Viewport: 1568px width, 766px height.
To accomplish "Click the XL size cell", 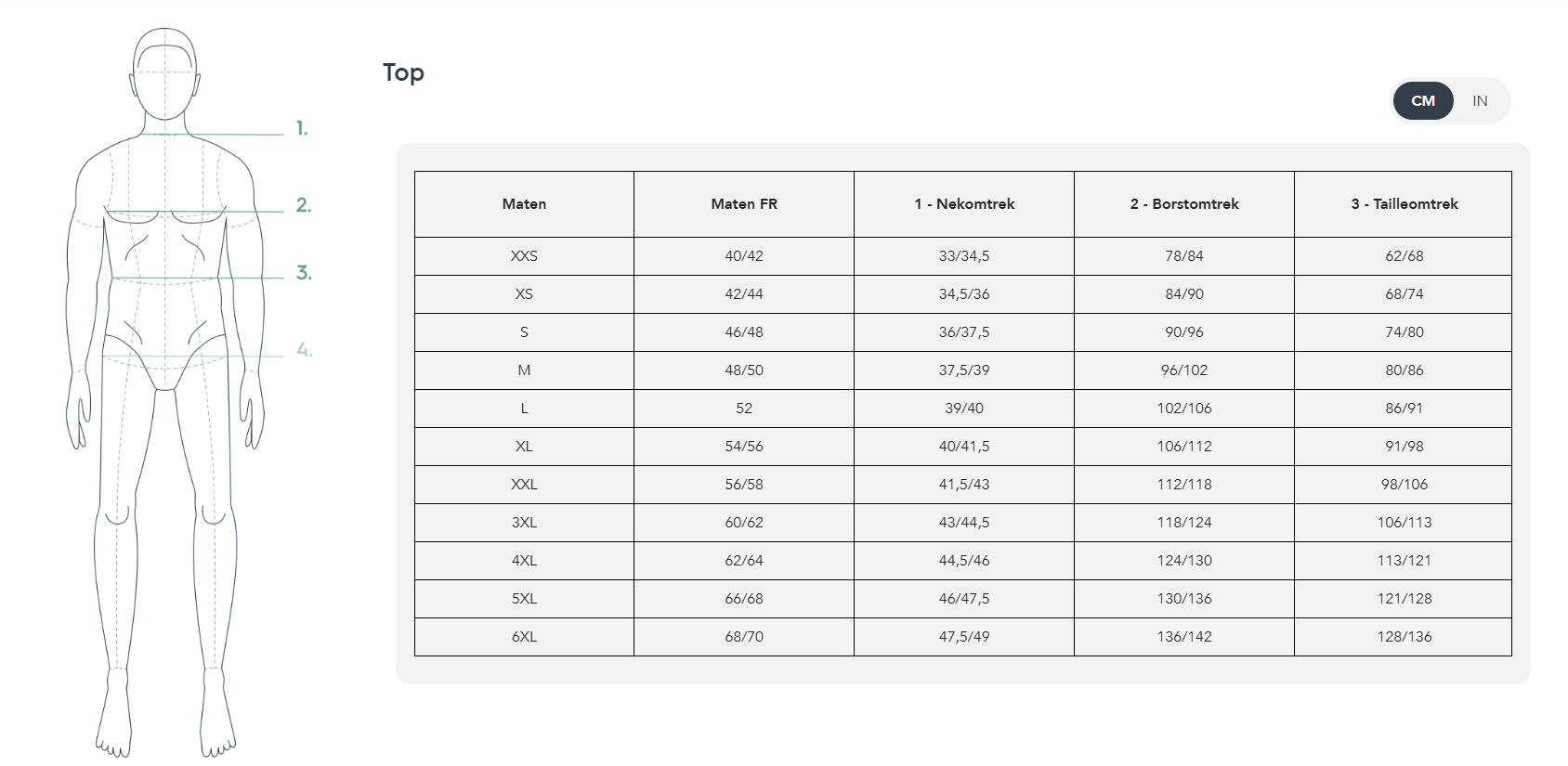I will [524, 447].
